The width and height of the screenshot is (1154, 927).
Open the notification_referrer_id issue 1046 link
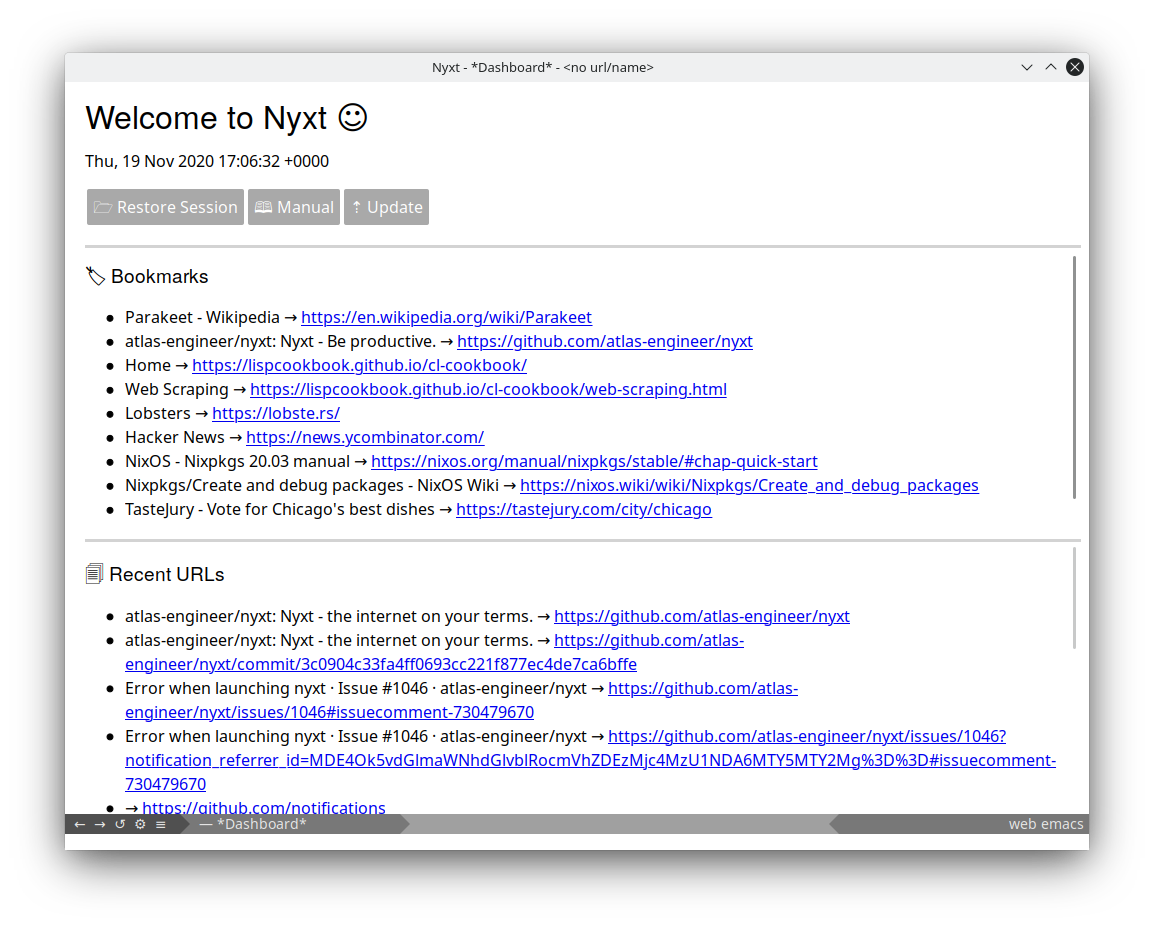pyautogui.click(x=590, y=761)
